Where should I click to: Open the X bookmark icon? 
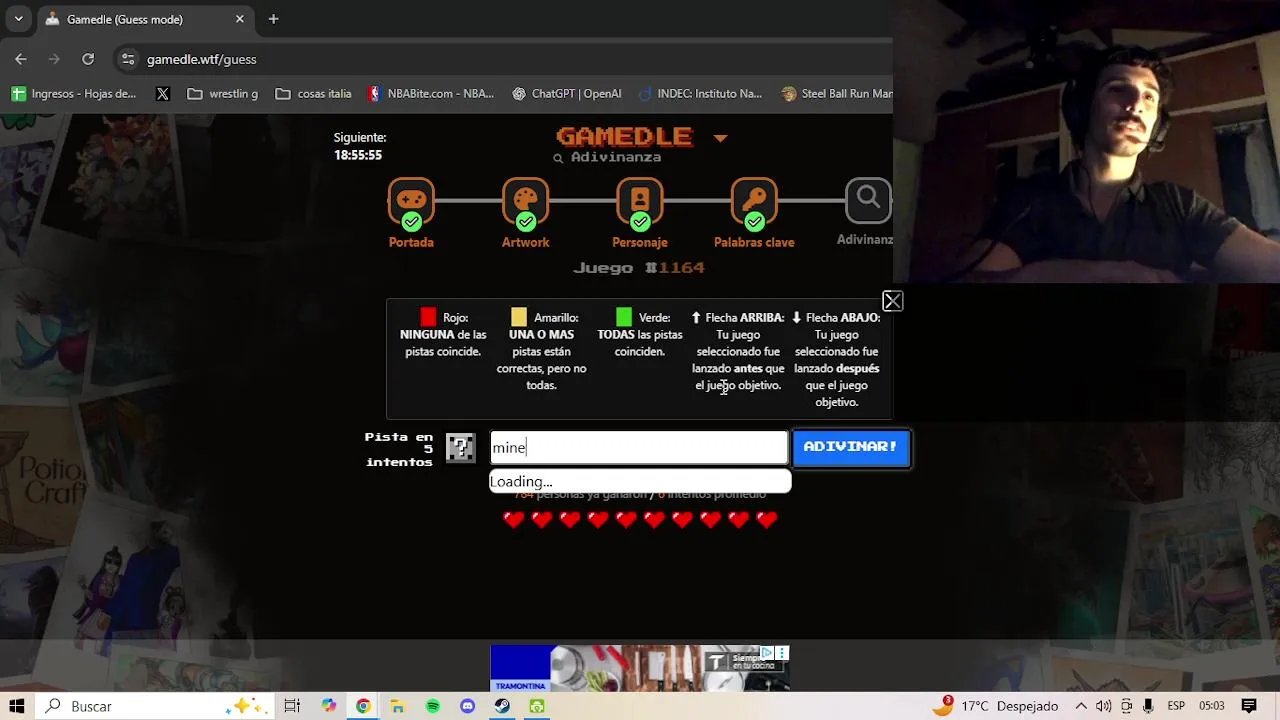163,93
